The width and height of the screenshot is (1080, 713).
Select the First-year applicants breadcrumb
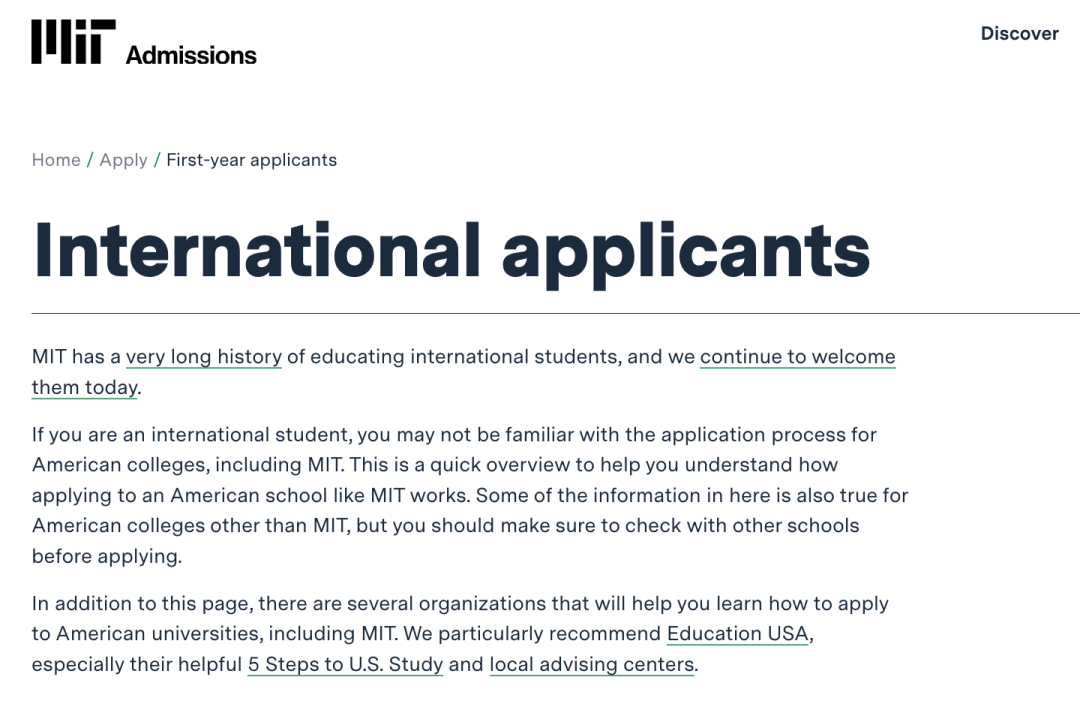point(251,160)
